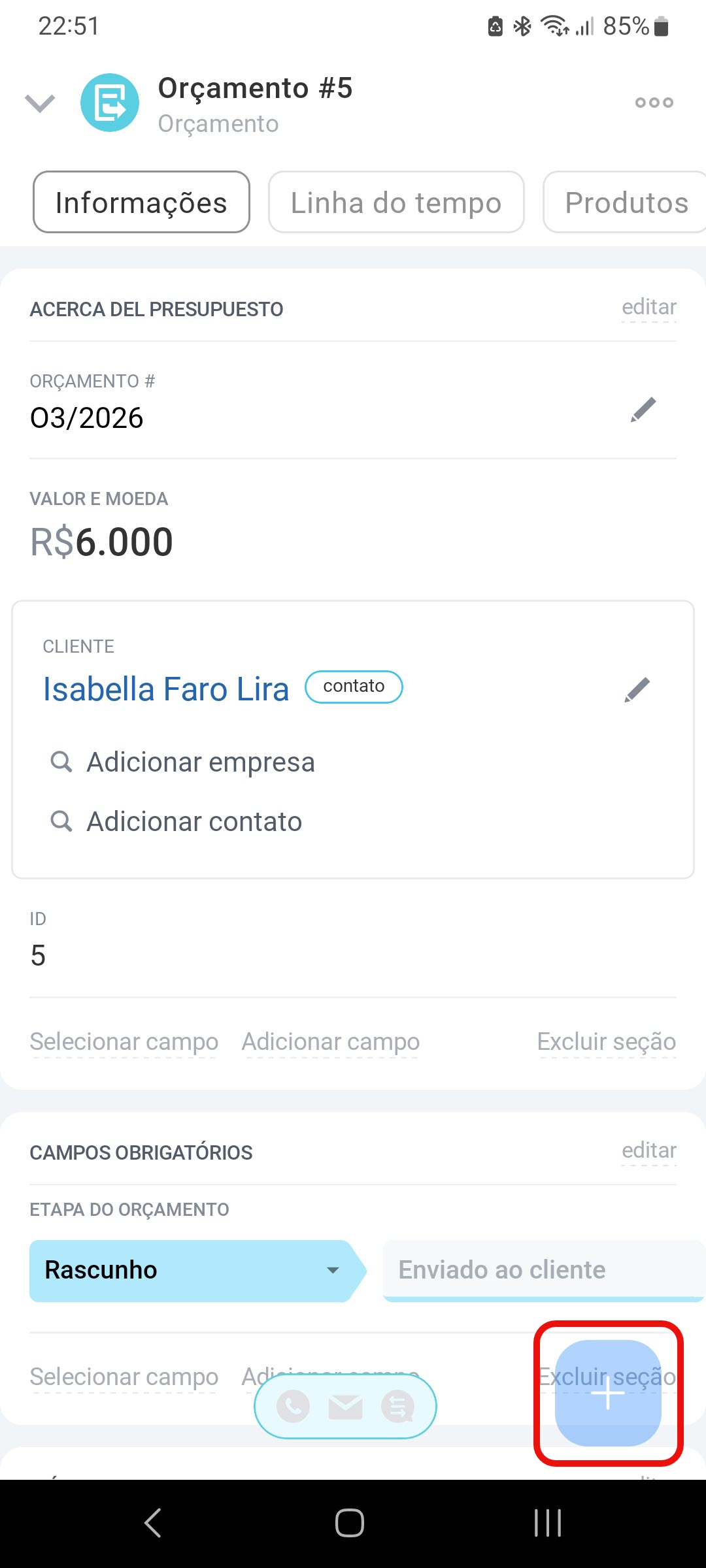Select the Informações tab
706x1568 pixels.
pos(141,203)
